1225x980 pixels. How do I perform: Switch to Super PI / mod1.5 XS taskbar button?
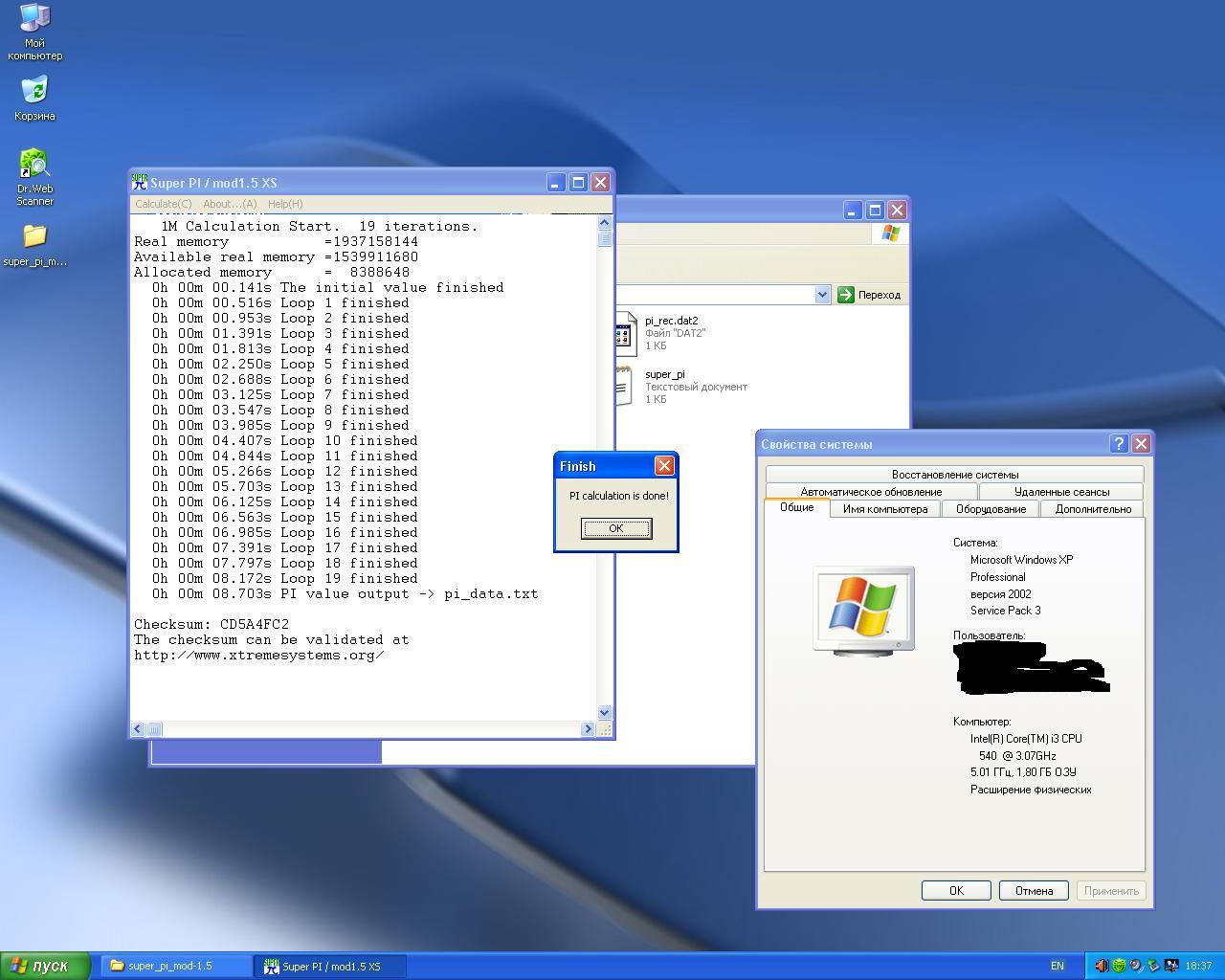pyautogui.click(x=330, y=967)
